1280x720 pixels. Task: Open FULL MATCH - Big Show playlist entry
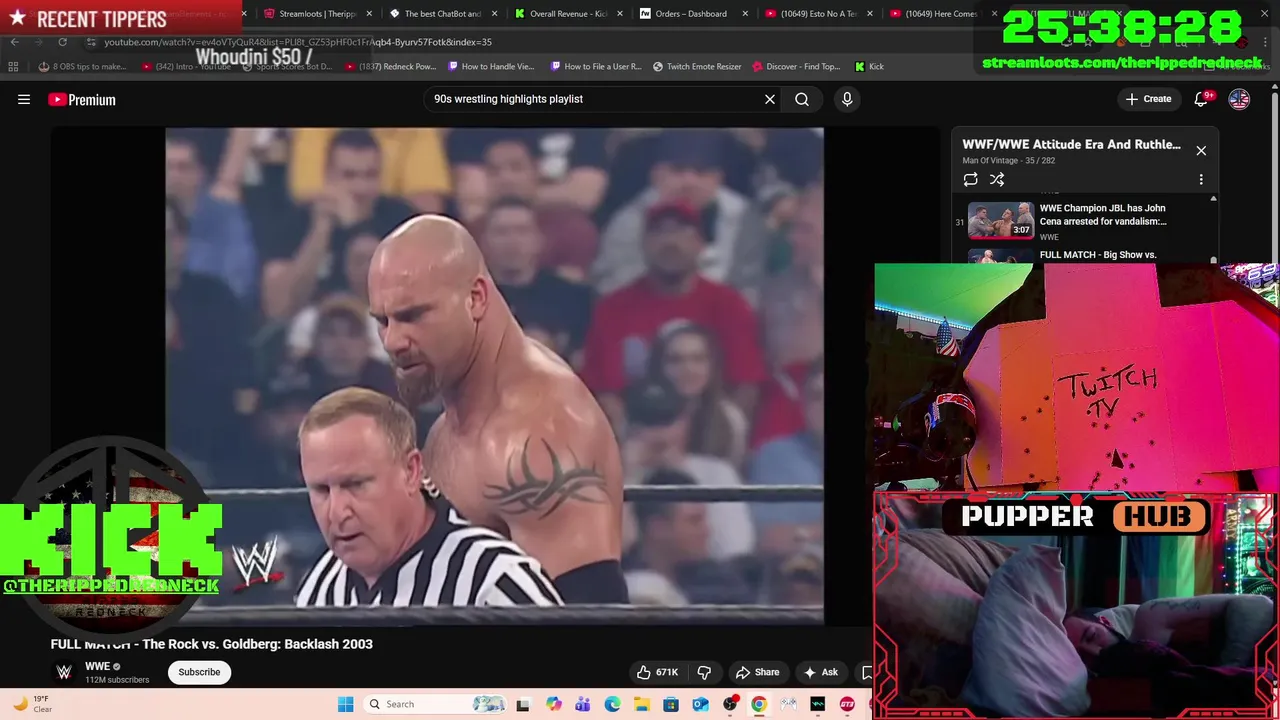point(1098,255)
